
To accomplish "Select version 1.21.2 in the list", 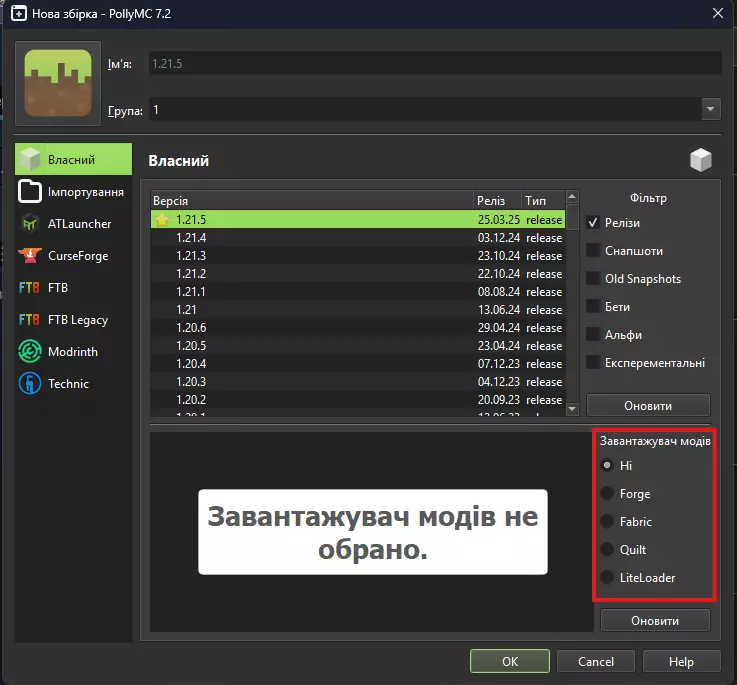I will (x=358, y=274).
